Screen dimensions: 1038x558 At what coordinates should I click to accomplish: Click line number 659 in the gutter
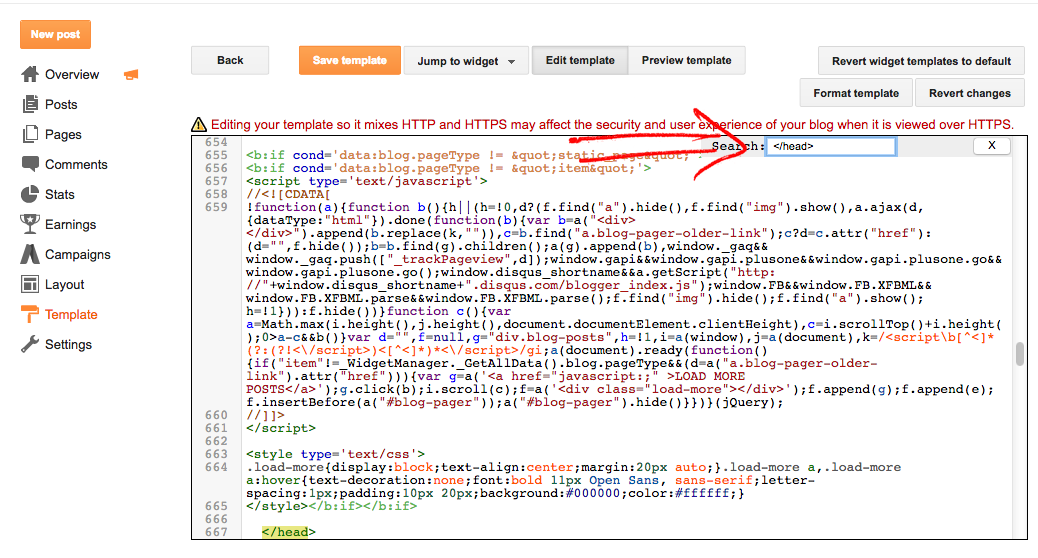click(216, 207)
